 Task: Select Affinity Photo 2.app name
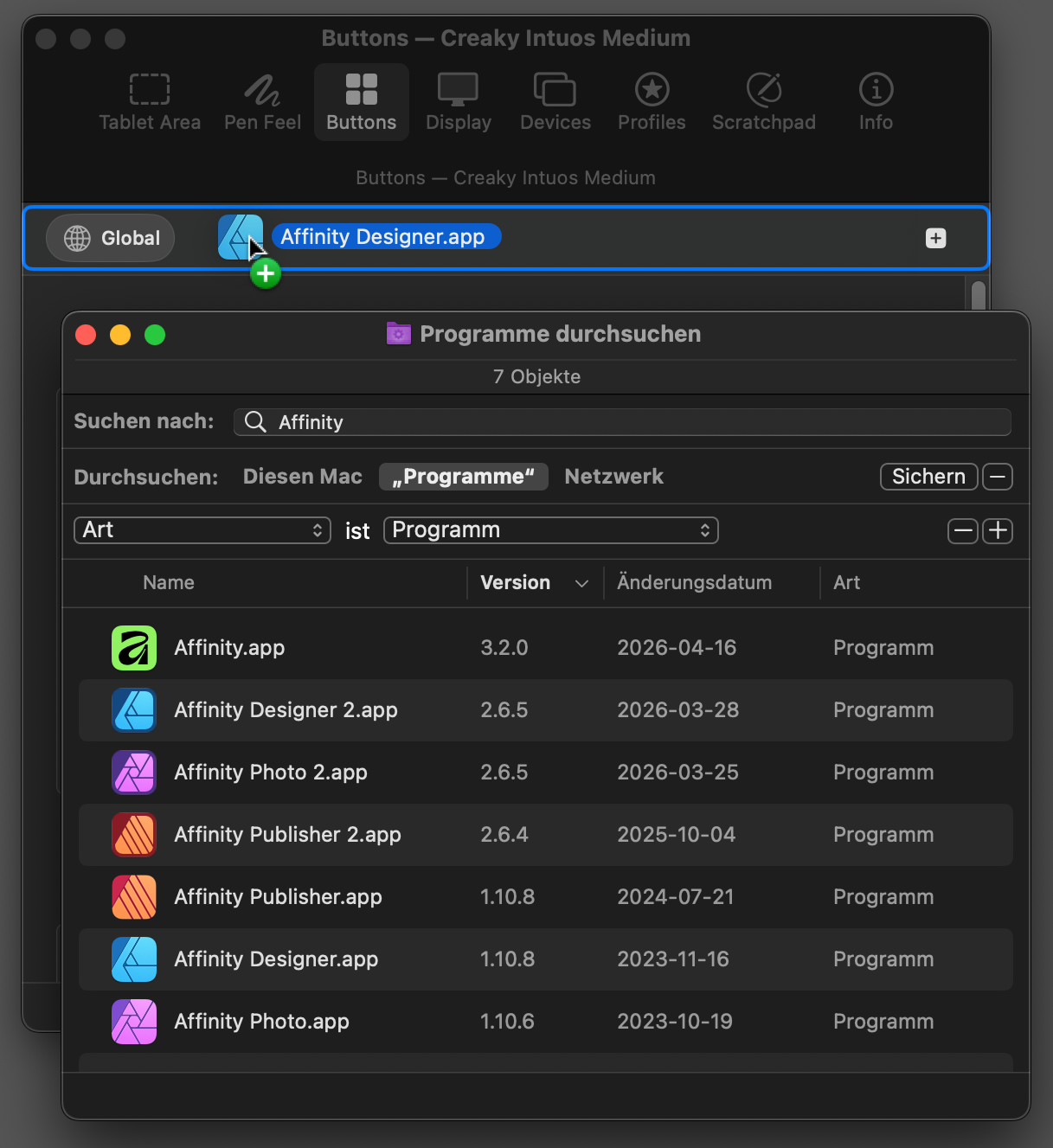coord(271,773)
